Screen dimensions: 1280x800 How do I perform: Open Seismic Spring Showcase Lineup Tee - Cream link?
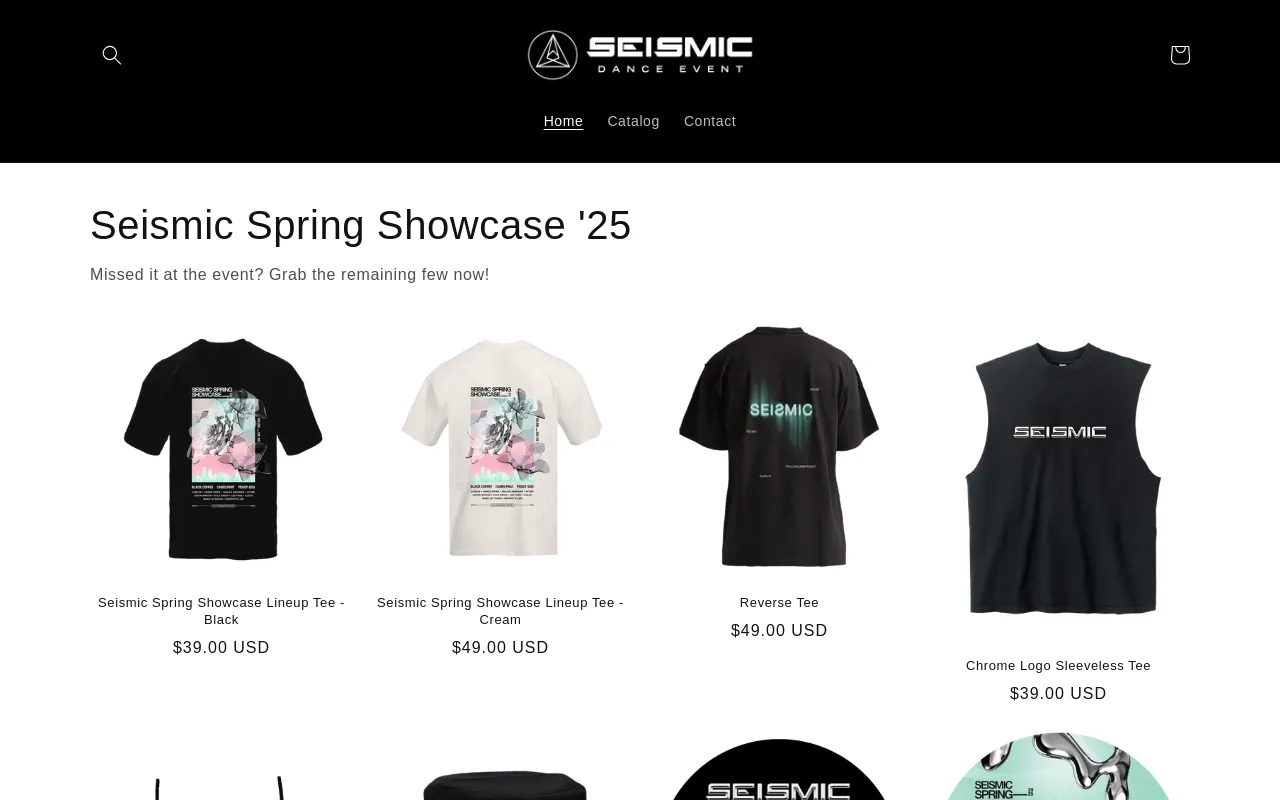click(x=500, y=611)
